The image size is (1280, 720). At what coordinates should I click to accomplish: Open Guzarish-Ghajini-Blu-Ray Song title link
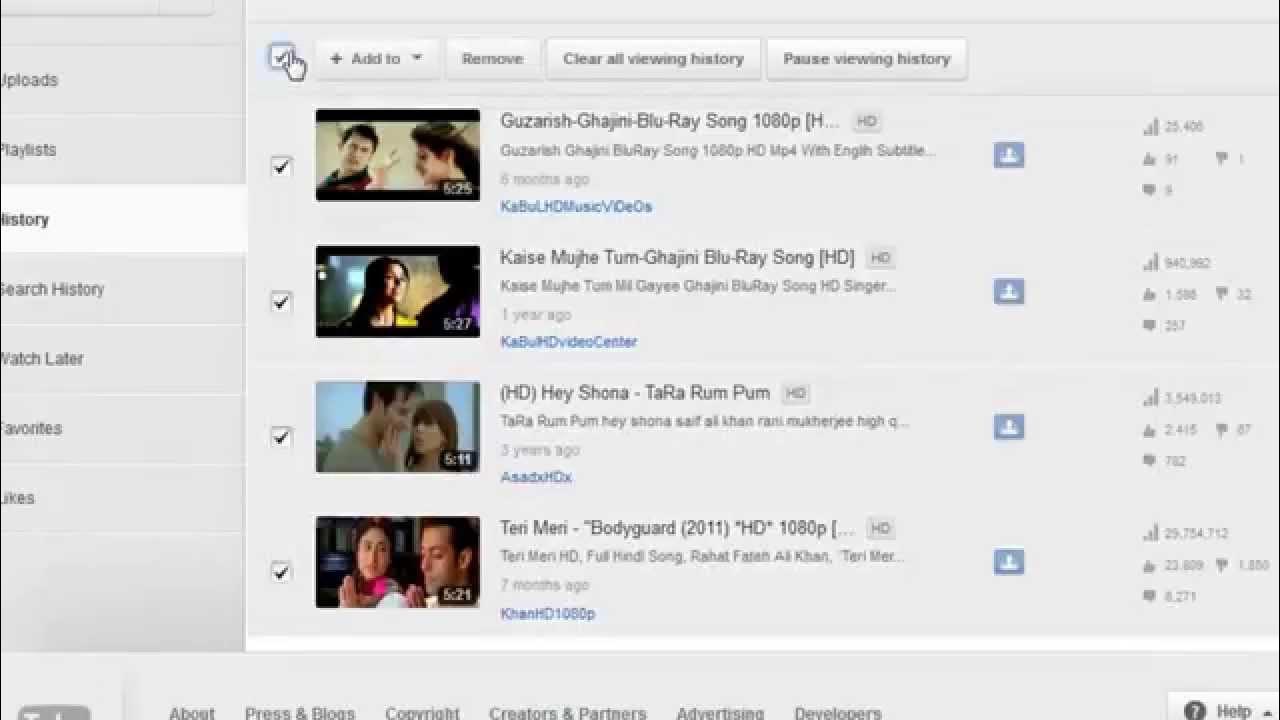670,121
